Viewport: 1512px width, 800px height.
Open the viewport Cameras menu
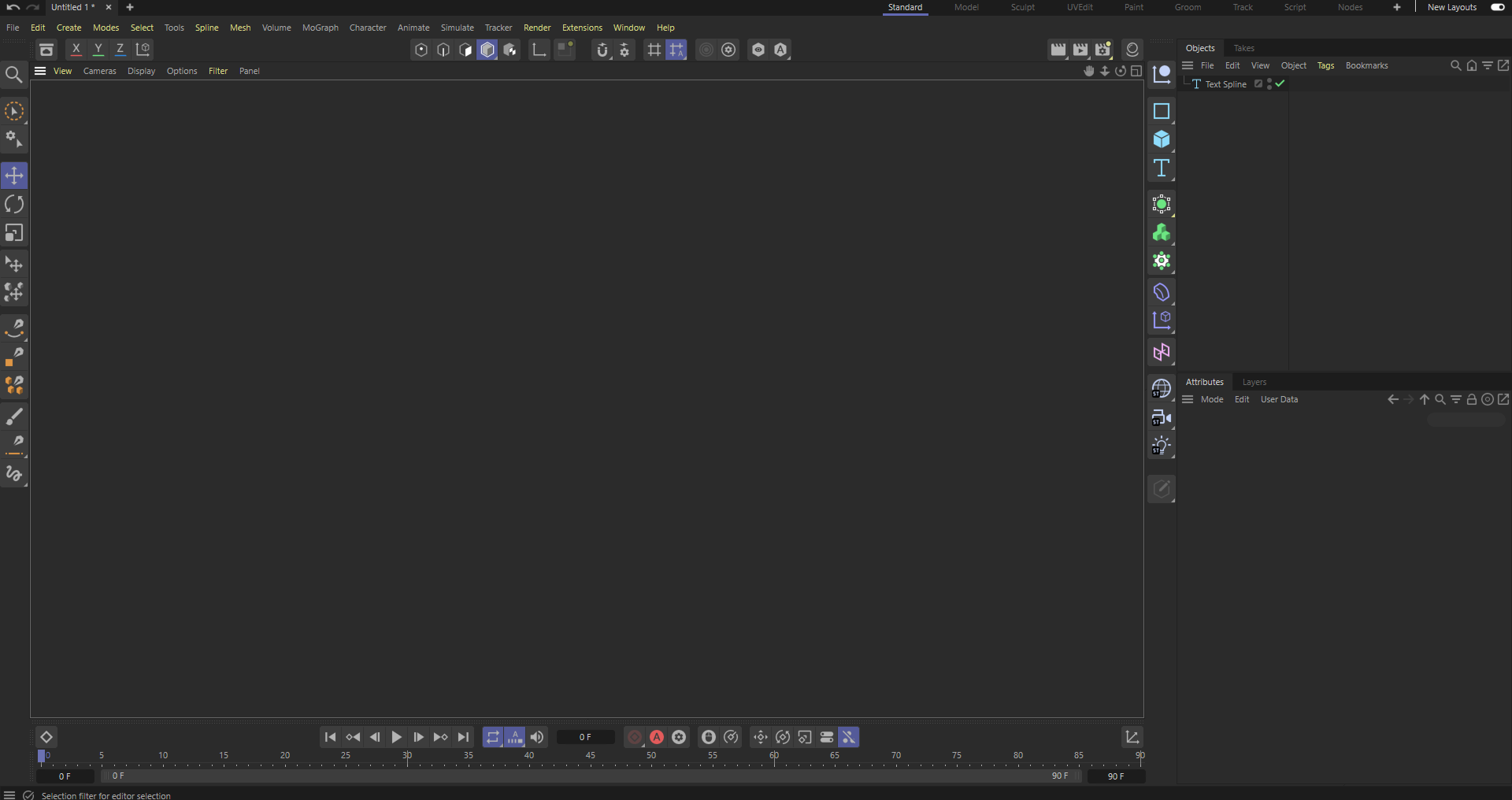tap(100, 71)
